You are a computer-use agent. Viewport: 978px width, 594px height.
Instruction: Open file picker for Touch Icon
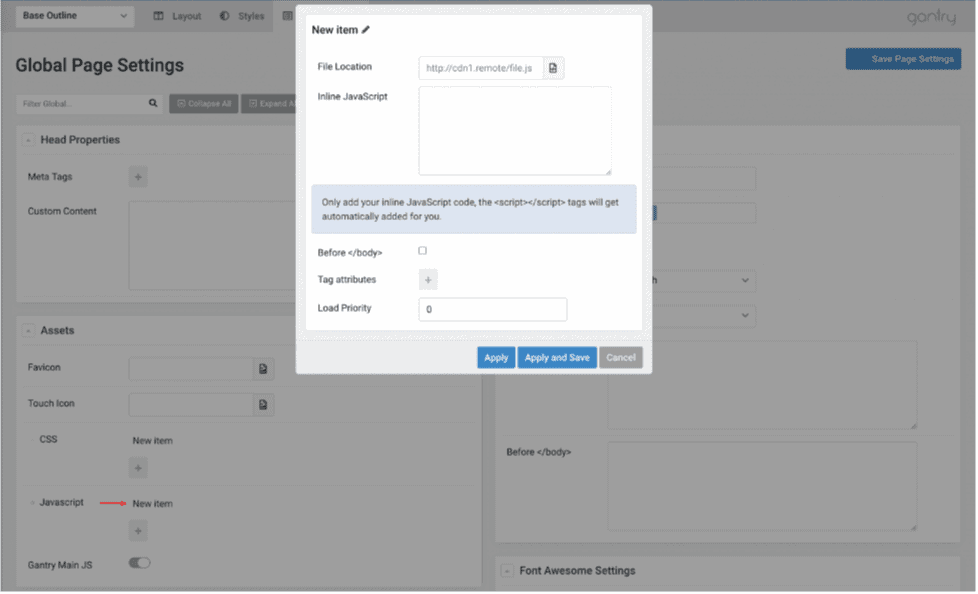click(263, 405)
